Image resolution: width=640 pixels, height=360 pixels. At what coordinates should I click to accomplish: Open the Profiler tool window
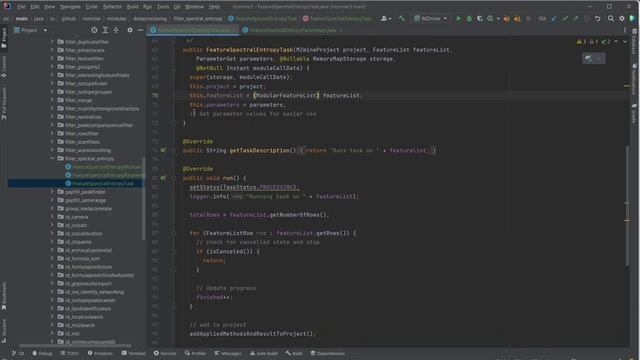195,353
